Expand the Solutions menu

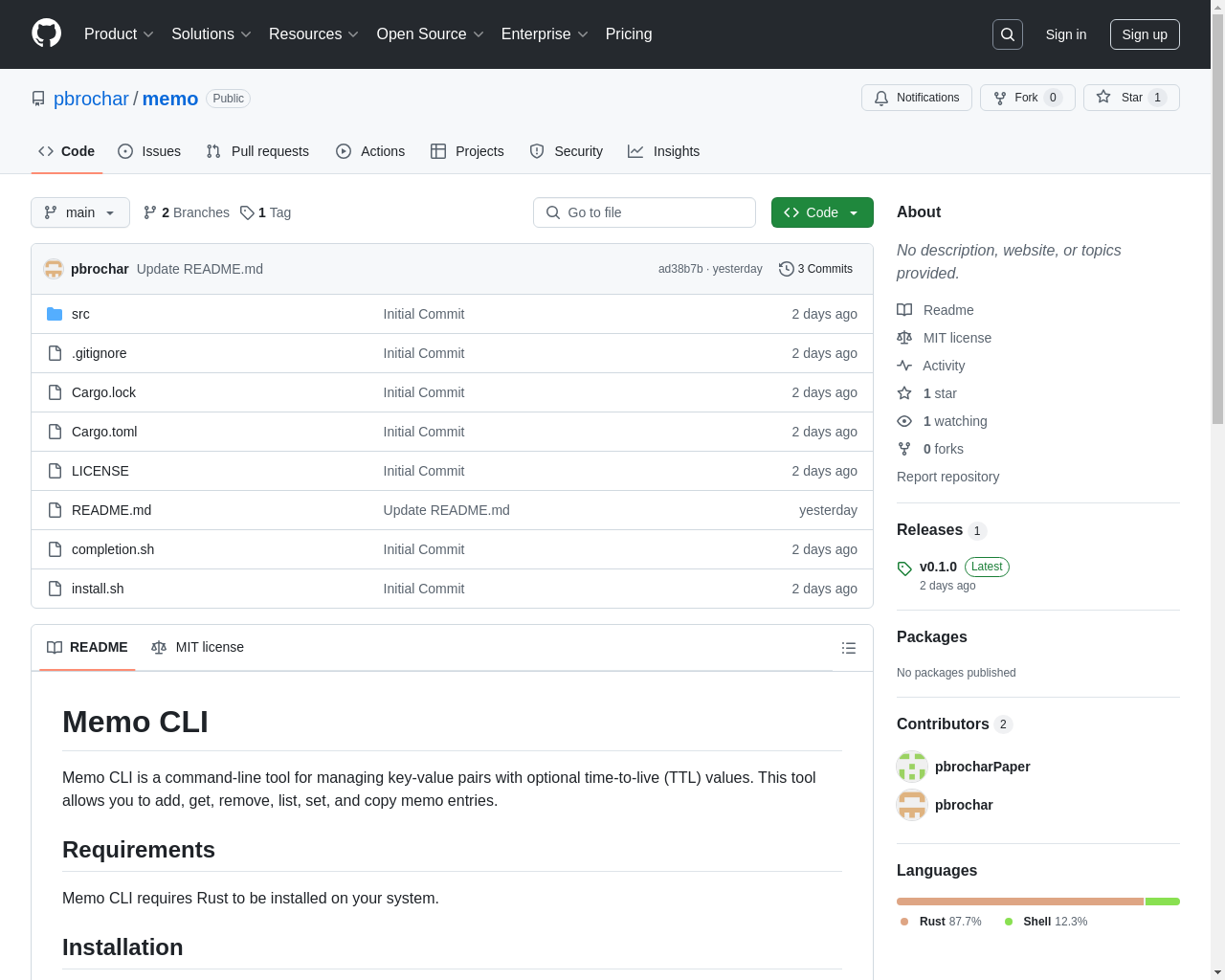pos(212,34)
